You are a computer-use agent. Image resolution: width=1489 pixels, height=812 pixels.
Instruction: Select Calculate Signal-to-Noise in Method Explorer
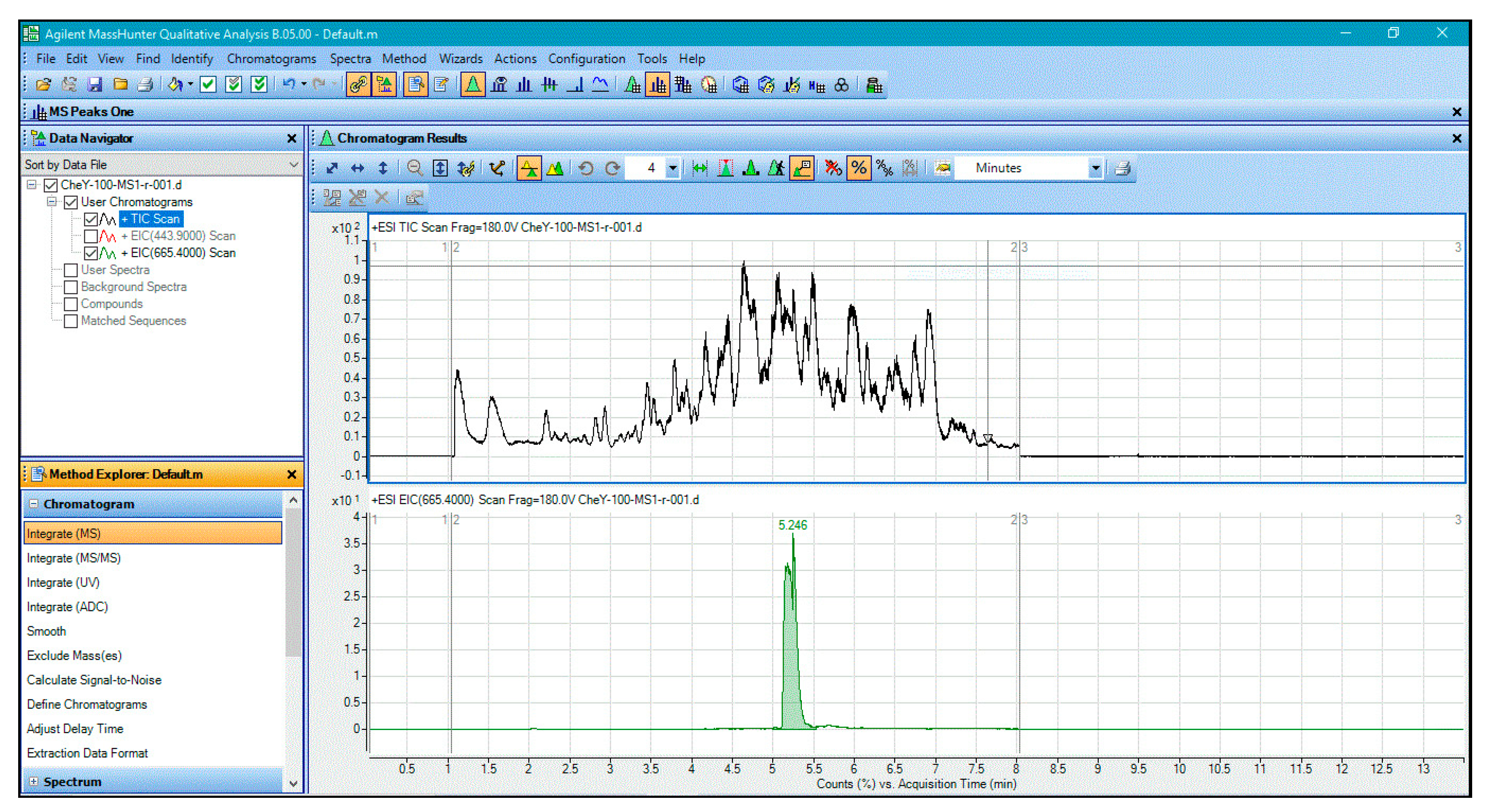(x=93, y=680)
